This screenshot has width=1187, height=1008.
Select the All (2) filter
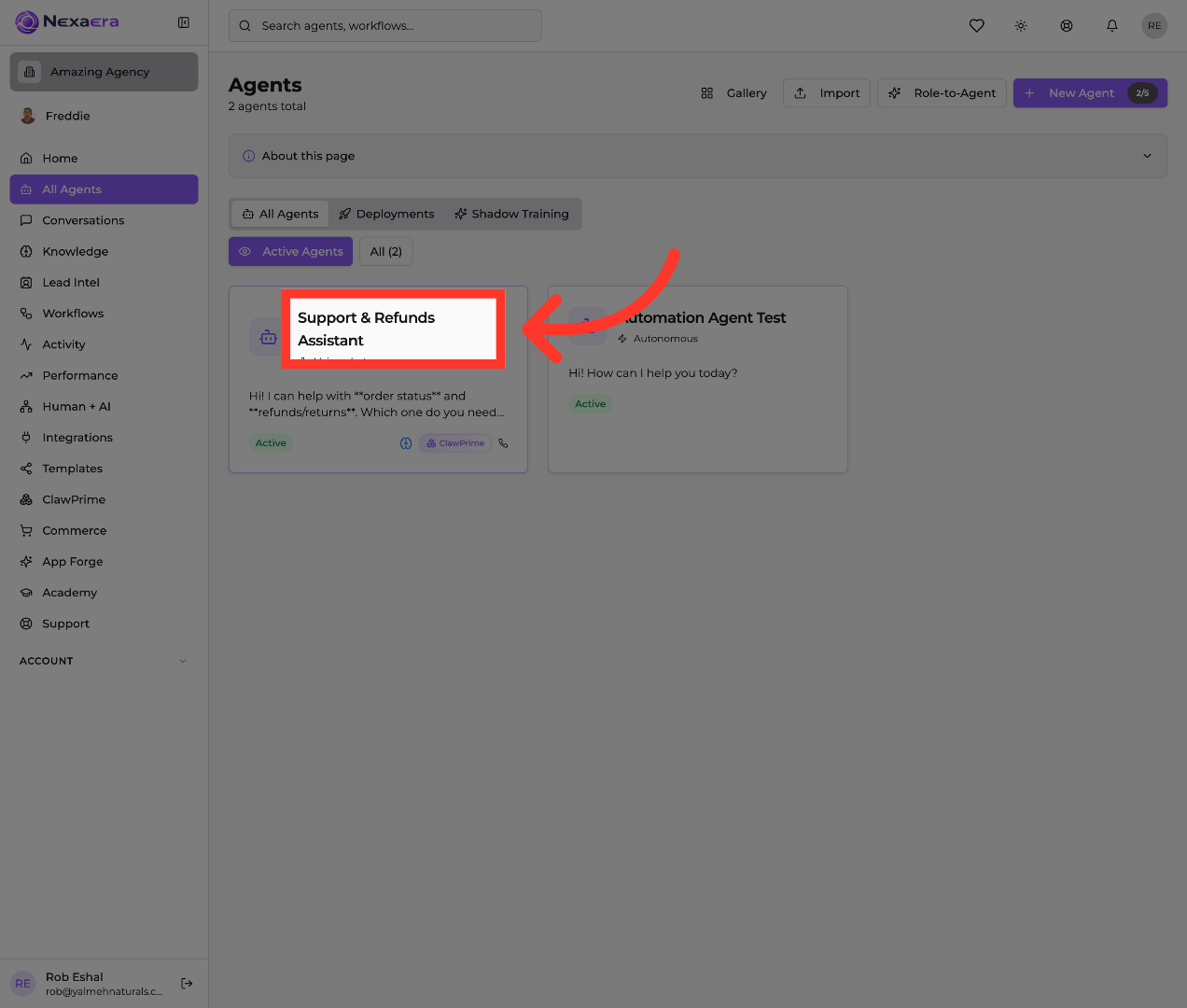[385, 252]
